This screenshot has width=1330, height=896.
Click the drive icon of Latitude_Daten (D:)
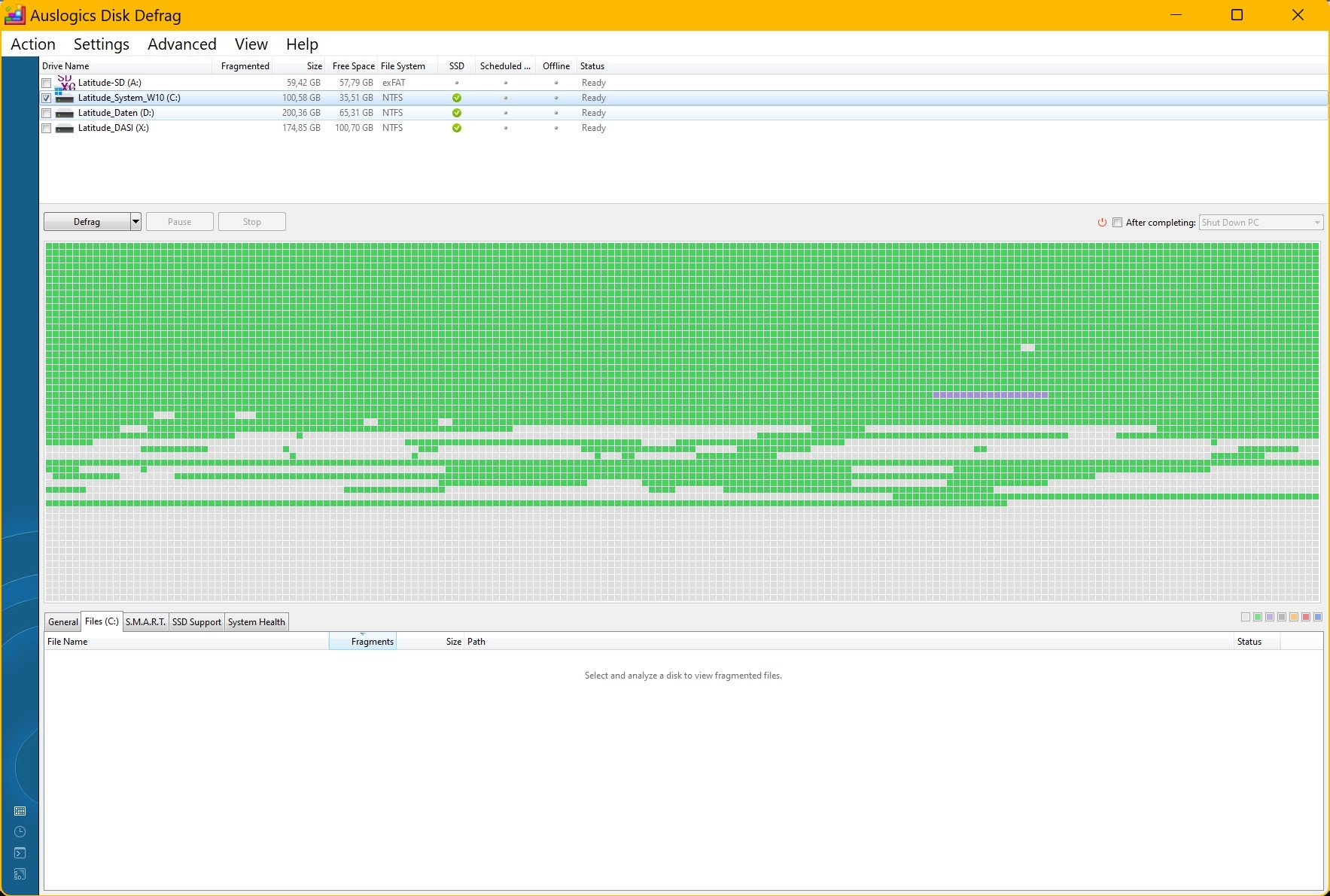pos(65,113)
